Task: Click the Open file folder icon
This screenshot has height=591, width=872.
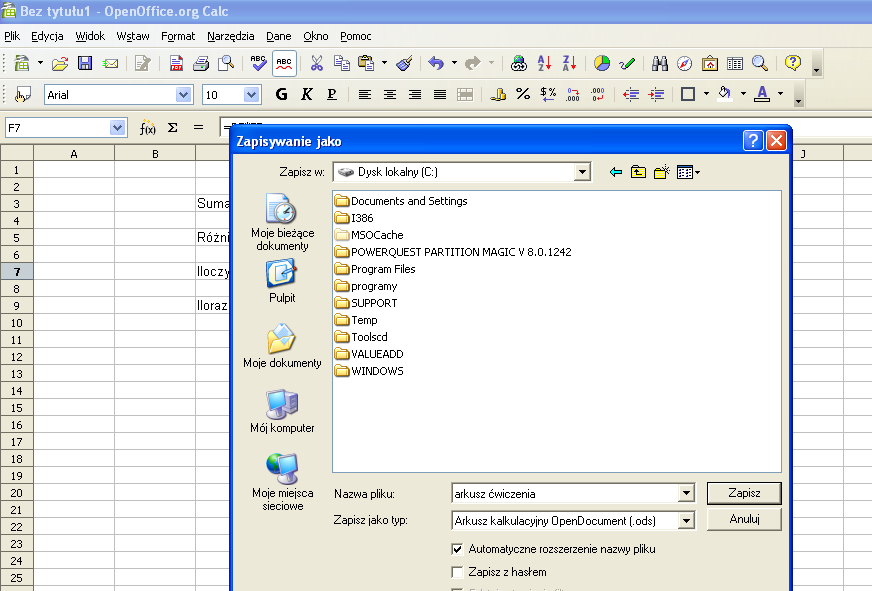Action: pos(60,63)
